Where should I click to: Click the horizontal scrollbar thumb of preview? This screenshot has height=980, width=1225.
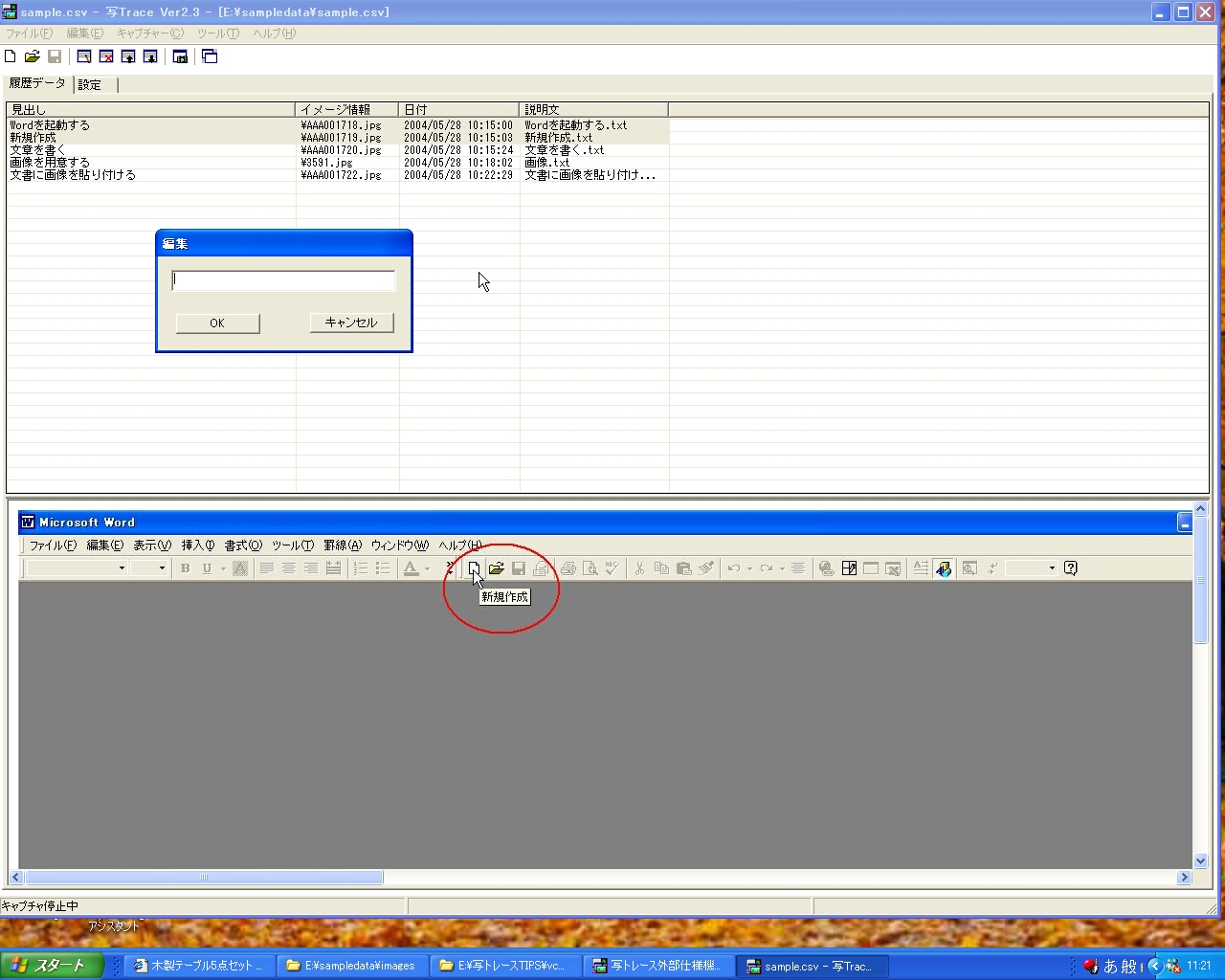[204, 878]
